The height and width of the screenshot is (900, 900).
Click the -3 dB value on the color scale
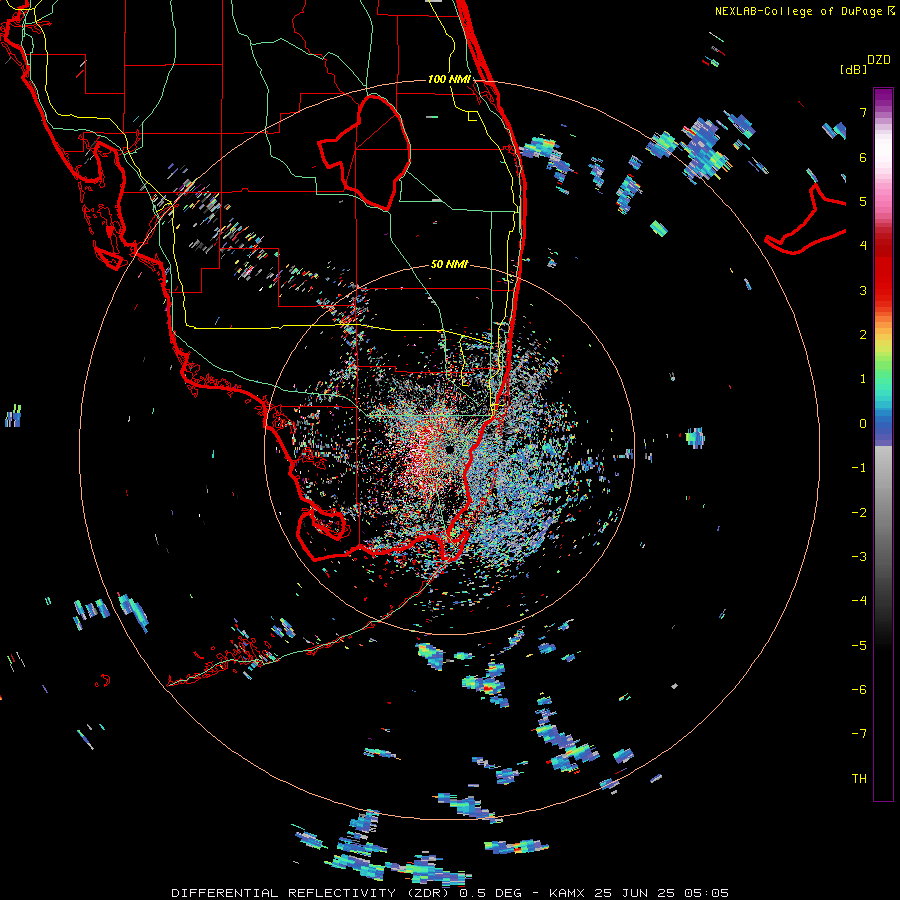[859, 556]
